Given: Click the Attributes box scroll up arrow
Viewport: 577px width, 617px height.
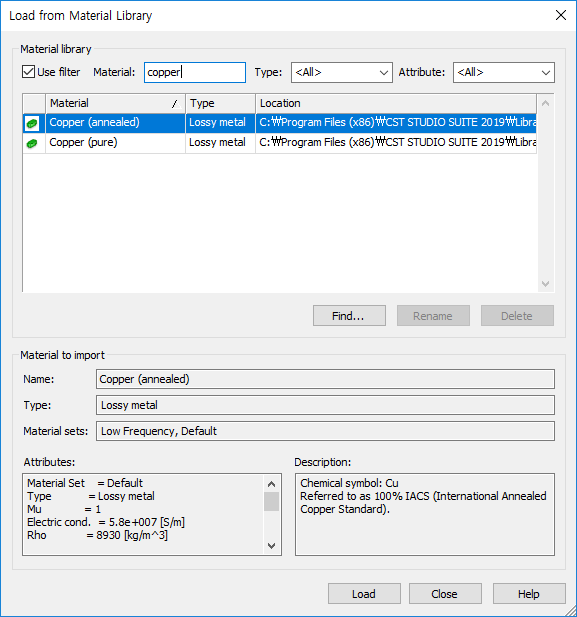Looking at the screenshot, I should pos(272,484).
